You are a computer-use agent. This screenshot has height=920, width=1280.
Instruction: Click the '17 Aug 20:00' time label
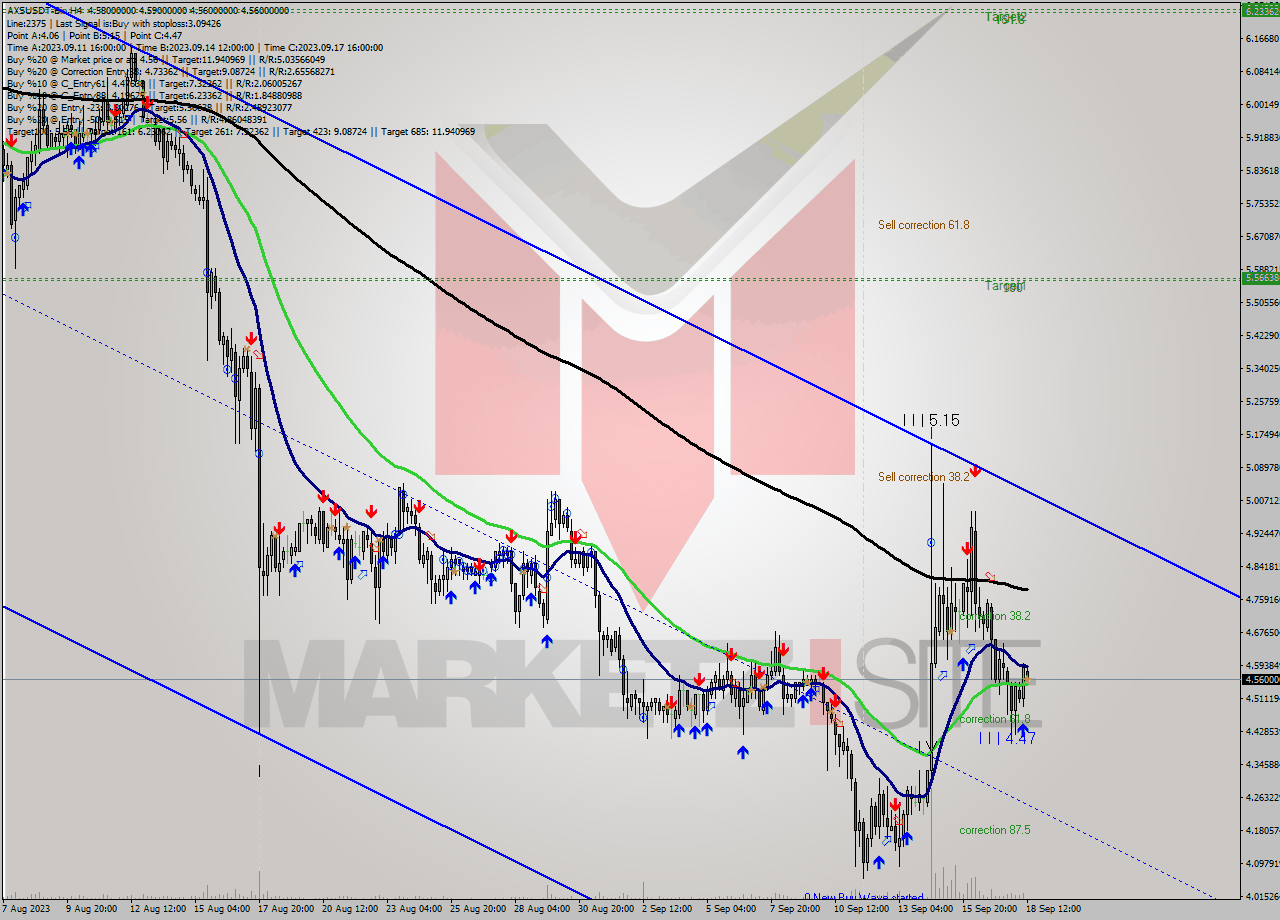(287, 909)
